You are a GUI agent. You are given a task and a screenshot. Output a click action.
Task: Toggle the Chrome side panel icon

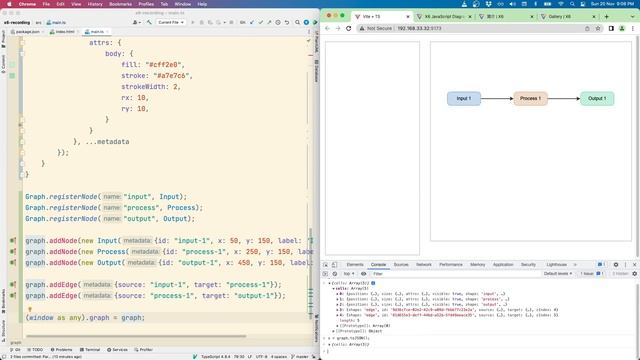[611, 29]
